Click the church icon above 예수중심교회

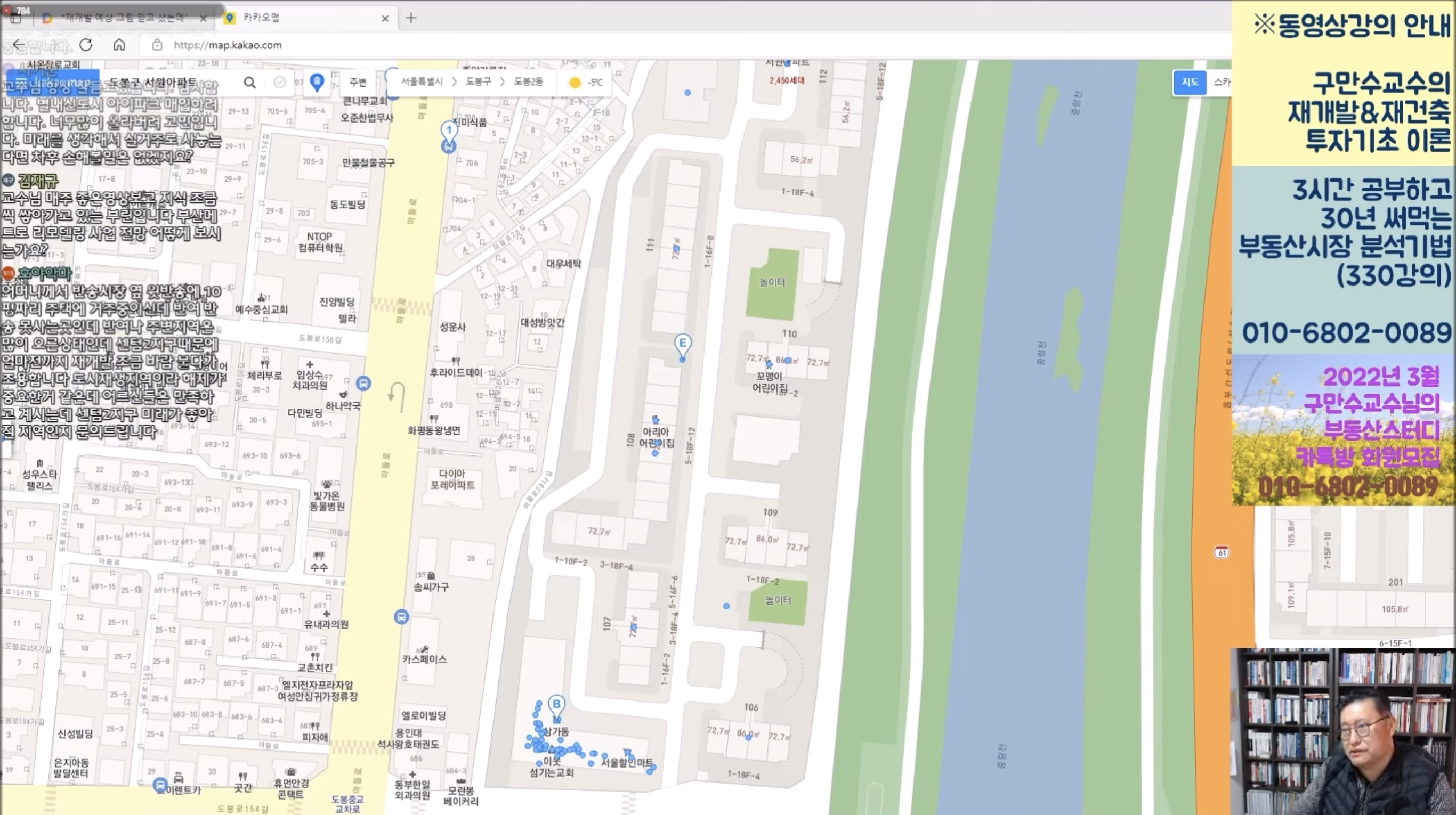pos(261,298)
